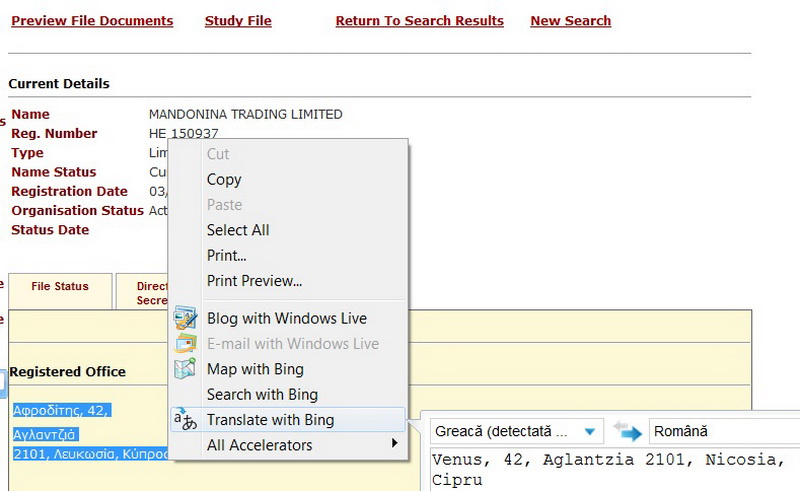The width and height of the screenshot is (800, 491).
Task: Start a New Search link
Action: pos(570,21)
